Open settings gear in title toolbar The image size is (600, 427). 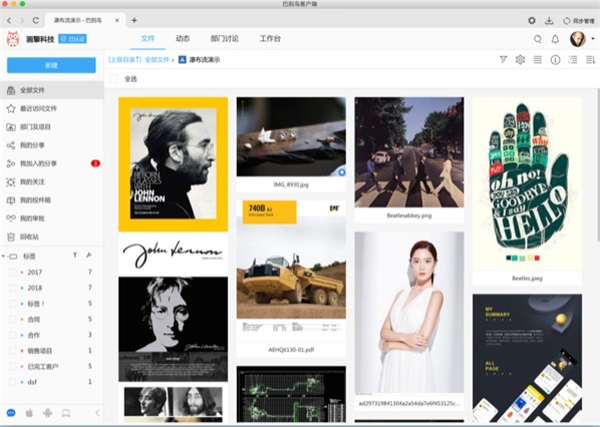coord(531,20)
